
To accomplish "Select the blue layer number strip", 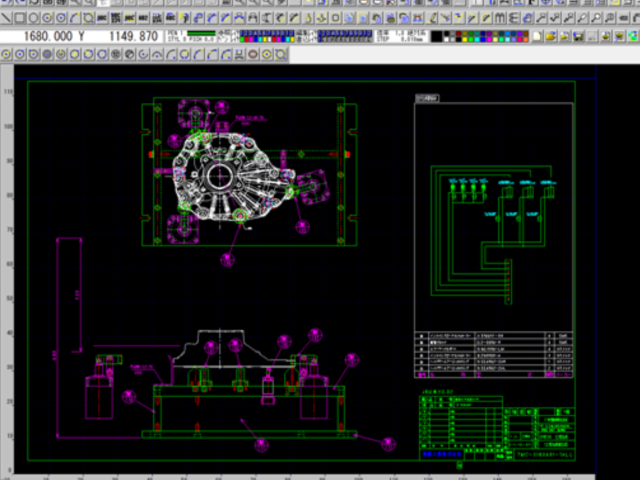I will pyautogui.click(x=345, y=34).
